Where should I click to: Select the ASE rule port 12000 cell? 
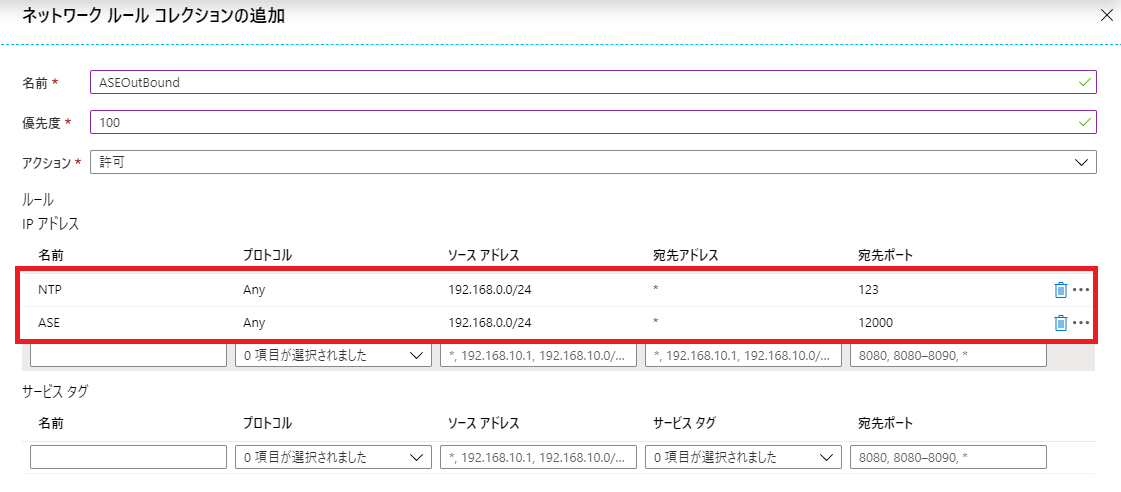[876, 323]
